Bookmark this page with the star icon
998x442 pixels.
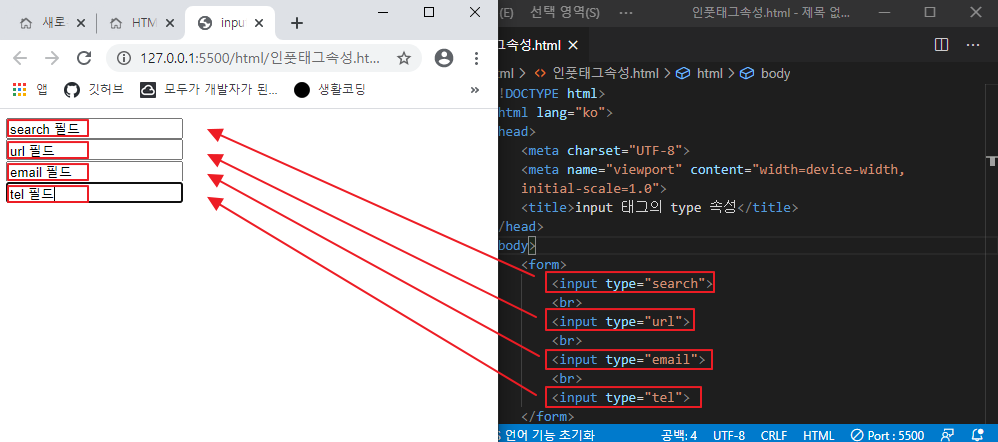[x=404, y=59]
